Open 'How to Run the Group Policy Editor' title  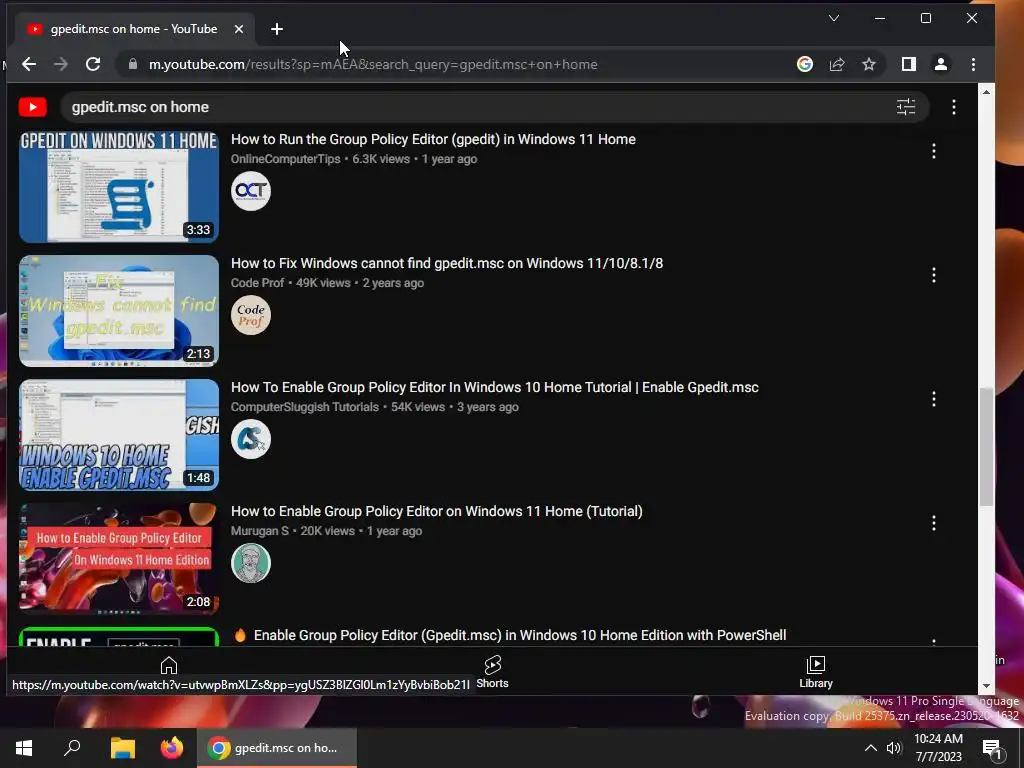coord(433,139)
